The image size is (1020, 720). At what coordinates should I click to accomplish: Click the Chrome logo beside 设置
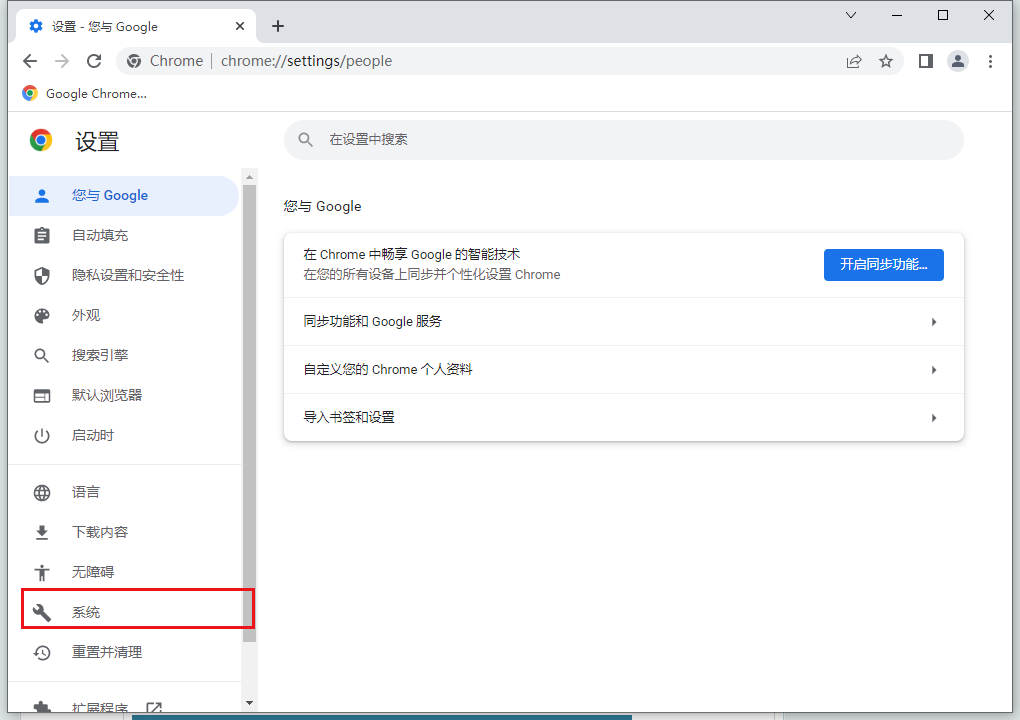pos(41,140)
